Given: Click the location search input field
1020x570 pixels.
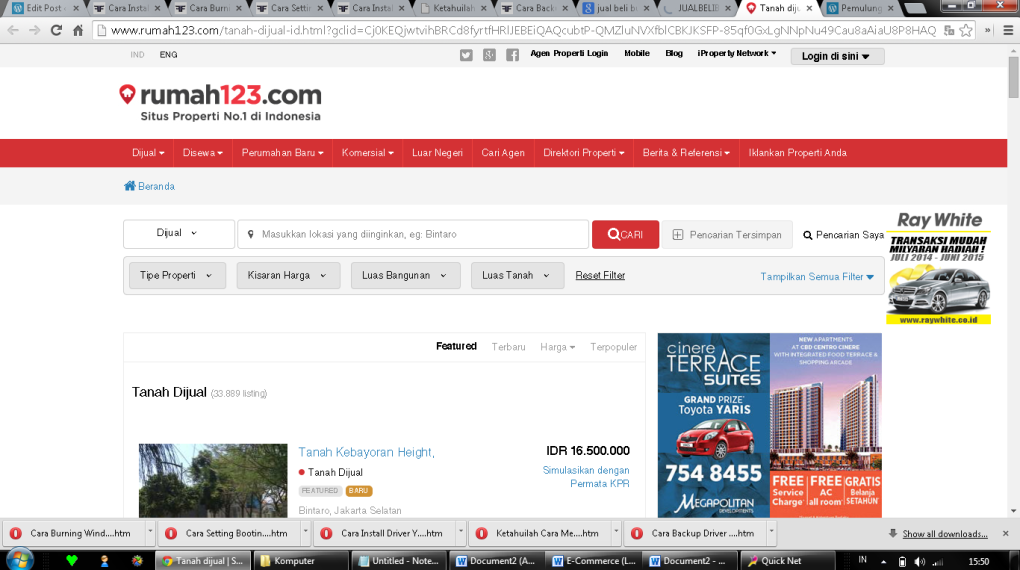Looking at the screenshot, I should [x=413, y=234].
